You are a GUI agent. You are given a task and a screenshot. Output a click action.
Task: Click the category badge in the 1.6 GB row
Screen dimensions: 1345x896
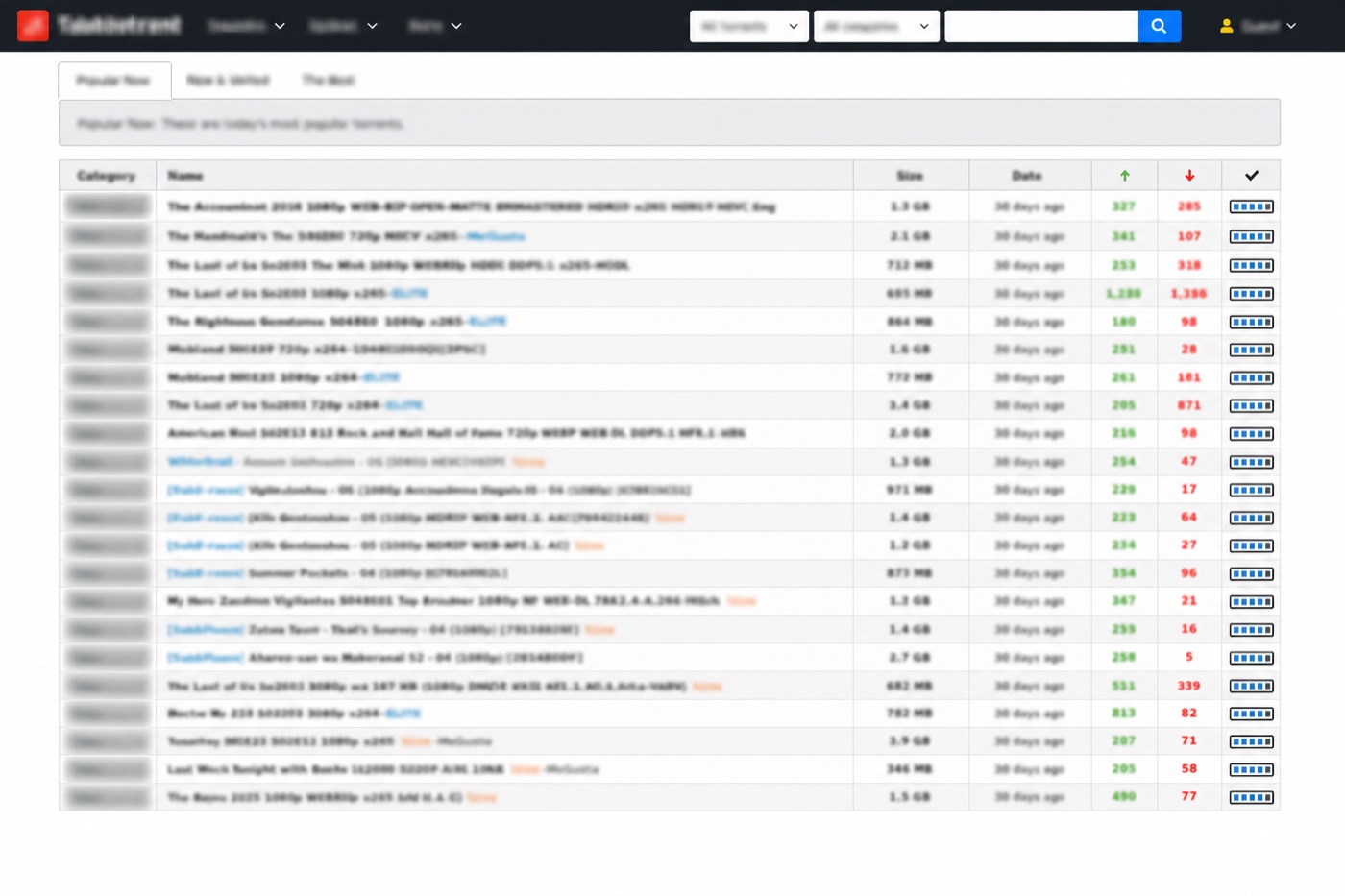pyautogui.click(x=108, y=350)
